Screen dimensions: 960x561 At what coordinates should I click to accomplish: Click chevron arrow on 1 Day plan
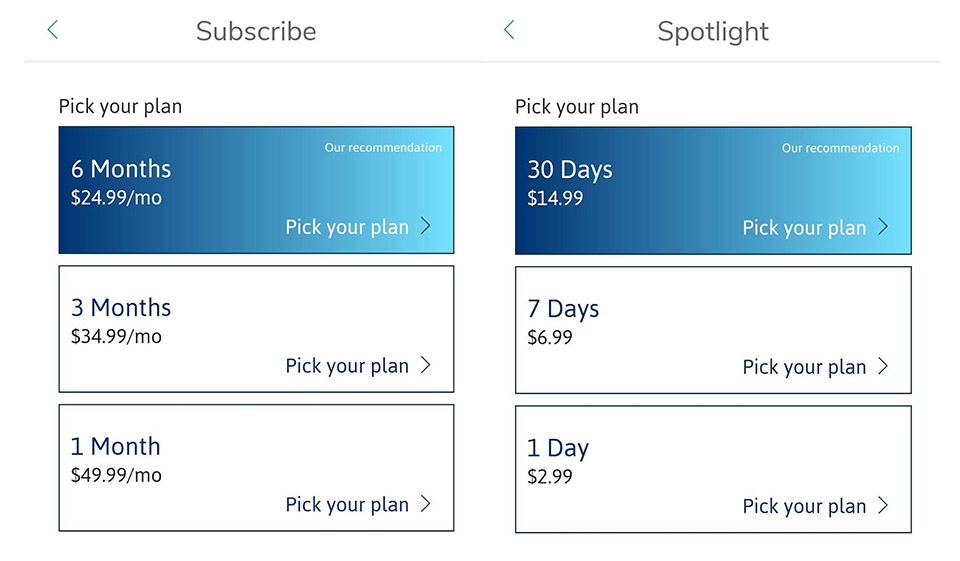(883, 505)
